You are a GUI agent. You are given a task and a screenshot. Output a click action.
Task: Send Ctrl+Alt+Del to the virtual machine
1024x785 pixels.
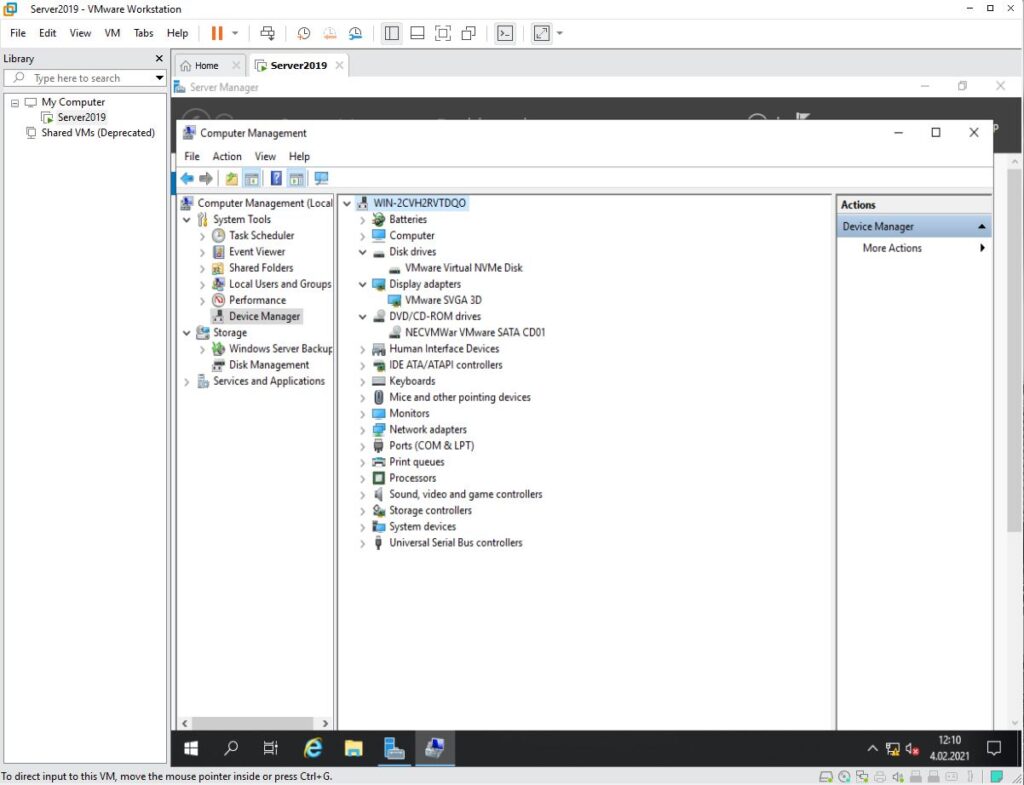pyautogui.click(x=267, y=33)
